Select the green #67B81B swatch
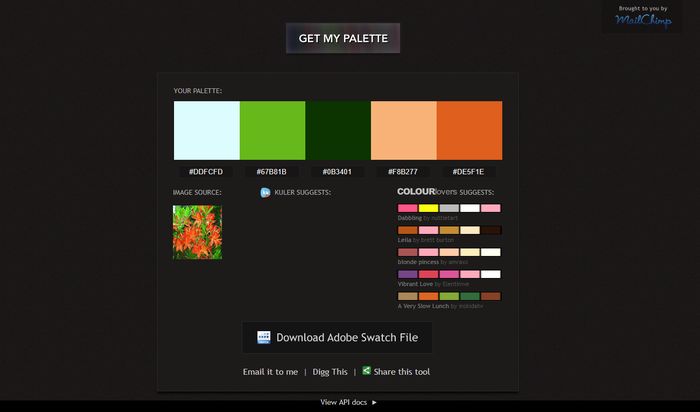The height and width of the screenshot is (412, 700). [272, 130]
